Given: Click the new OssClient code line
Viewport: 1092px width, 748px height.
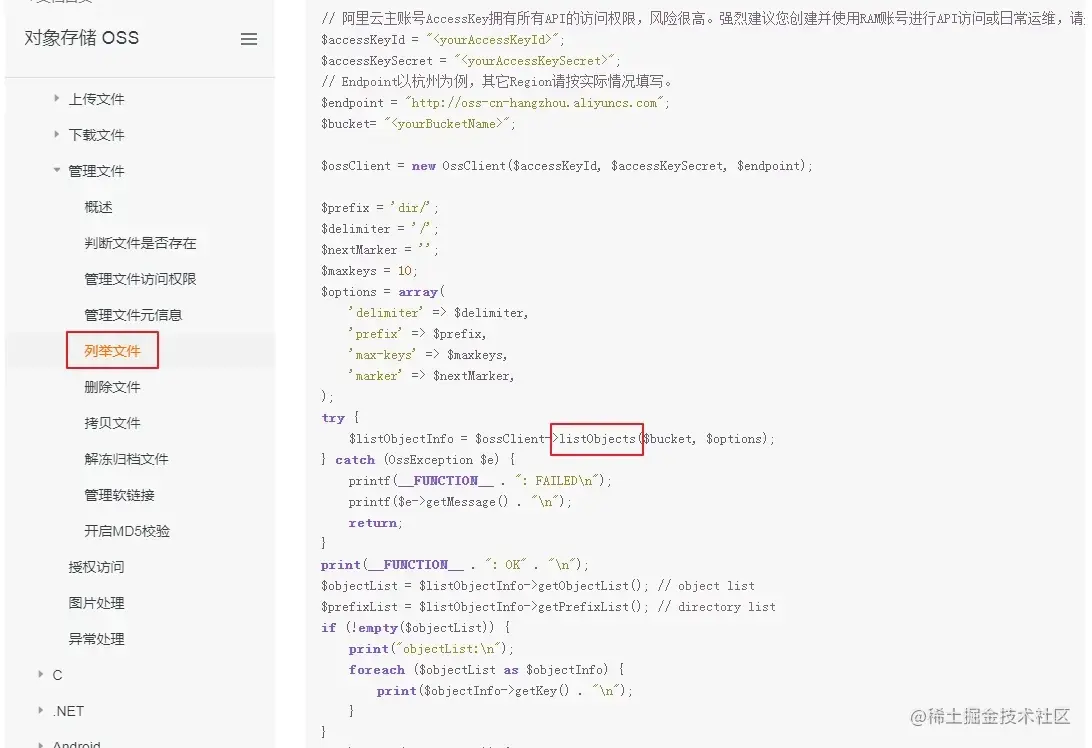Looking at the screenshot, I should point(566,166).
